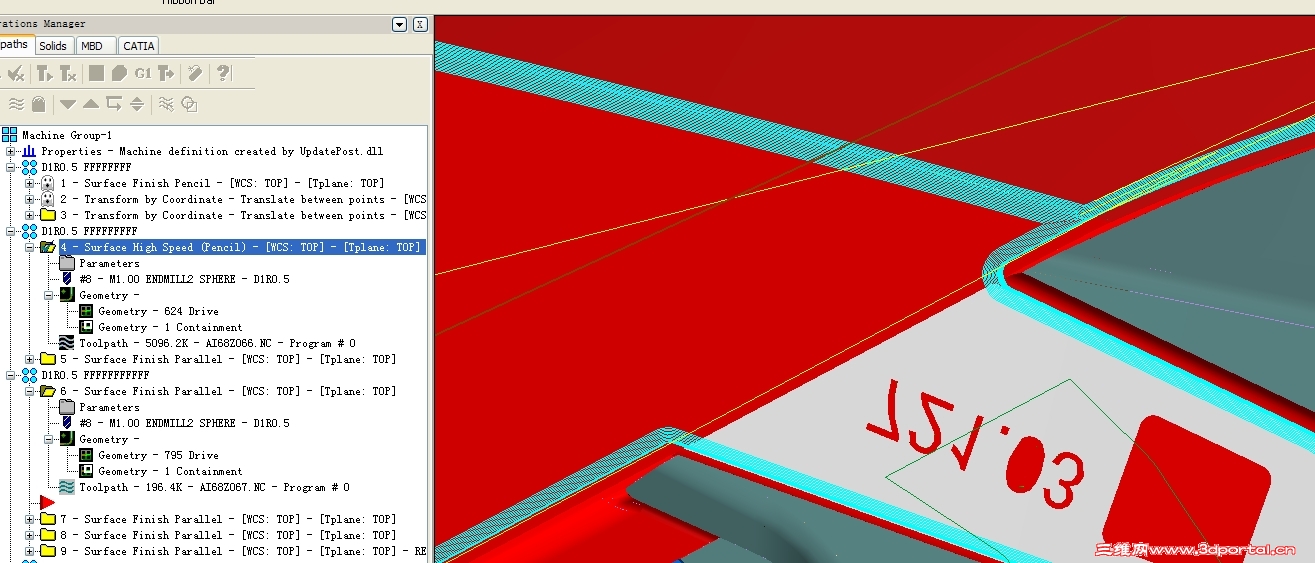Click the unselect all operations checkmark-X icon
This screenshot has width=1315, height=563.
click(16, 73)
